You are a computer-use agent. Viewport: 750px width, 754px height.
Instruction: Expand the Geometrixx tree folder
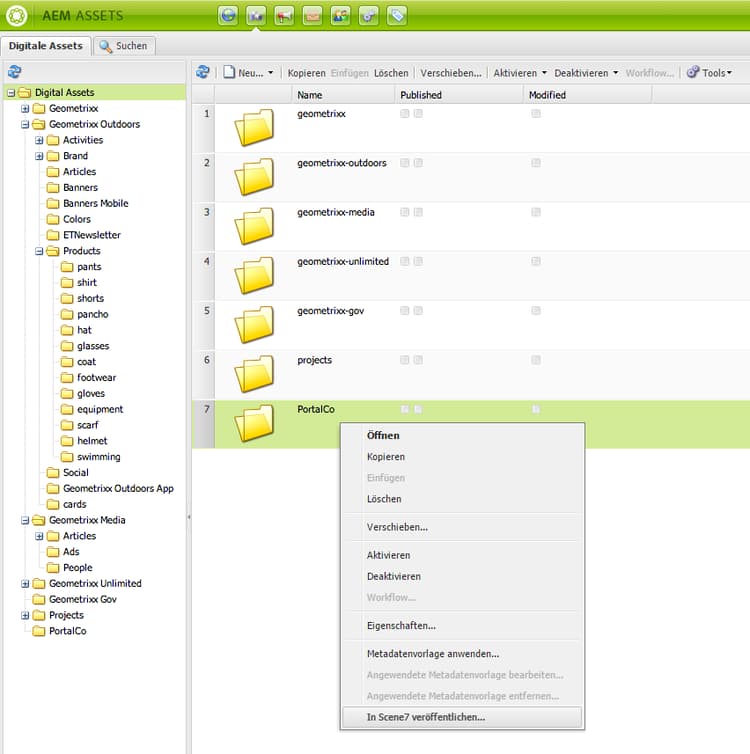coord(25,109)
